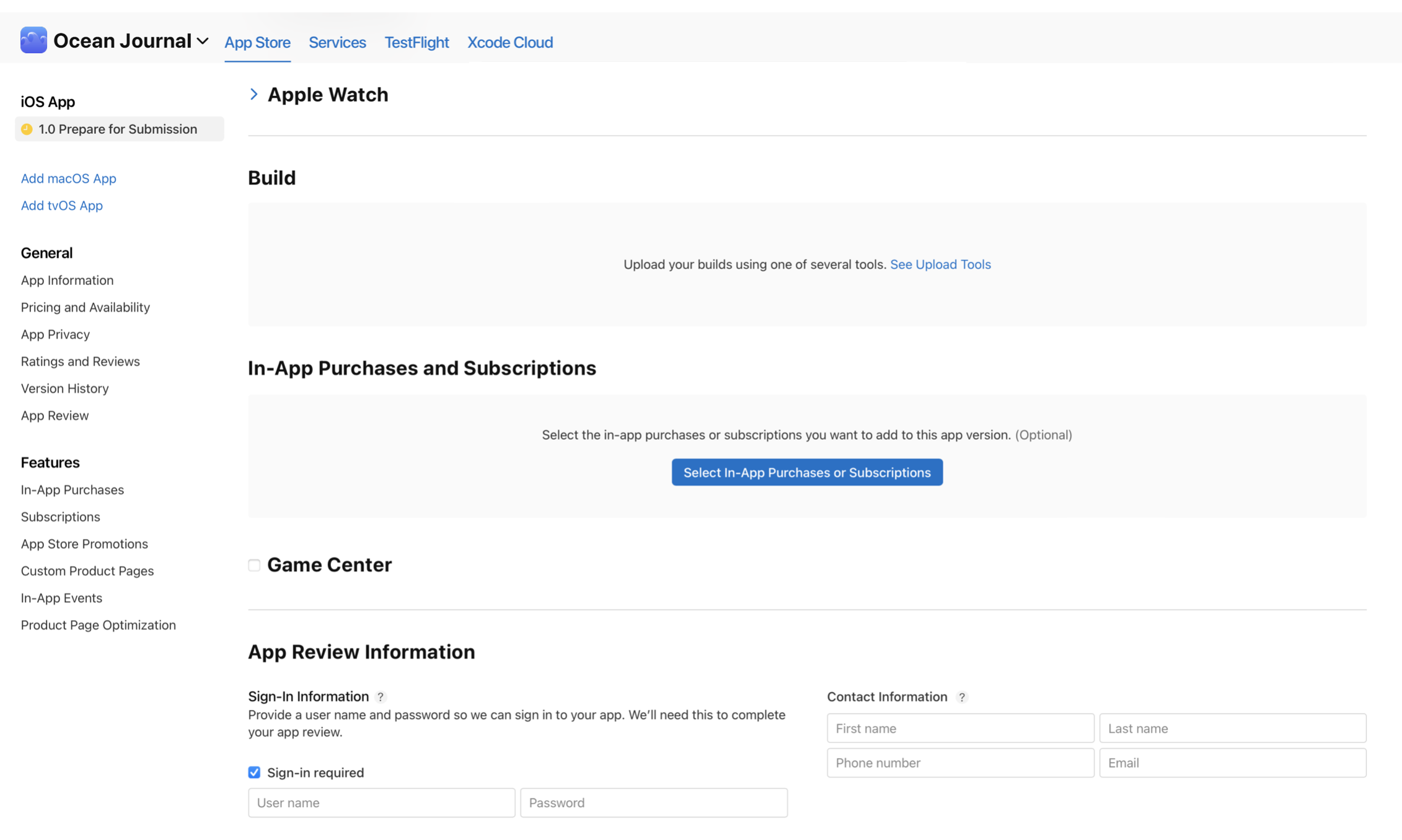
Task: Click the Sign-In Information help icon
Action: tap(381, 697)
